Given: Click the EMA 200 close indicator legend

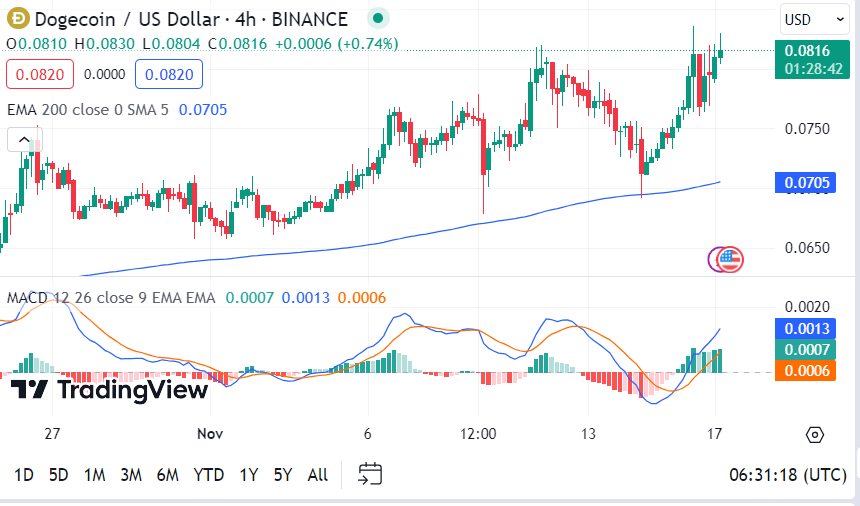Looking at the screenshot, I should click(x=88, y=110).
